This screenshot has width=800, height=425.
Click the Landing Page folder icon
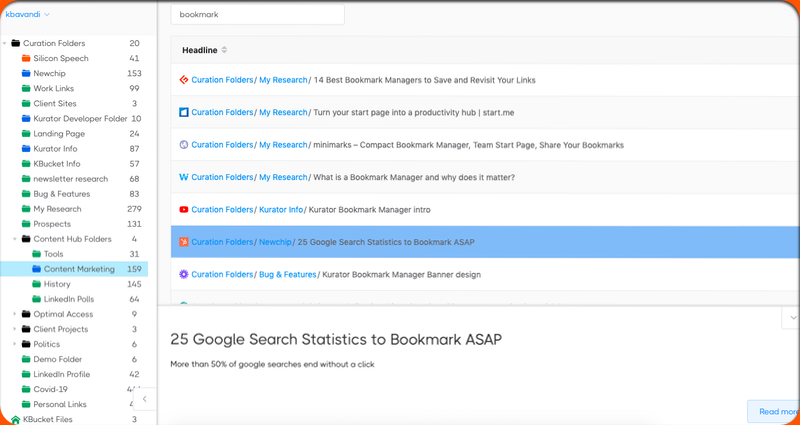[26, 134]
